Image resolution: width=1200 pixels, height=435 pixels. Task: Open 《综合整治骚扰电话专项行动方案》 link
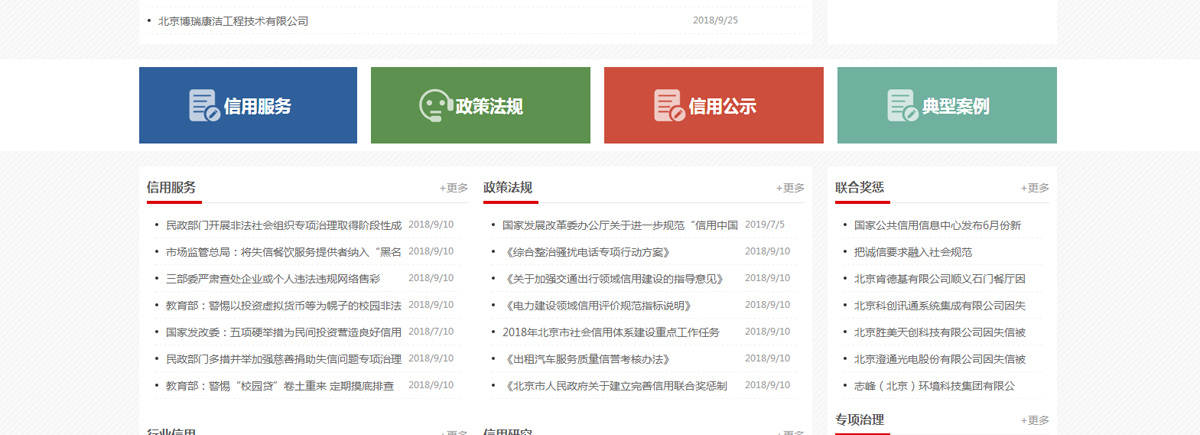[586, 252]
